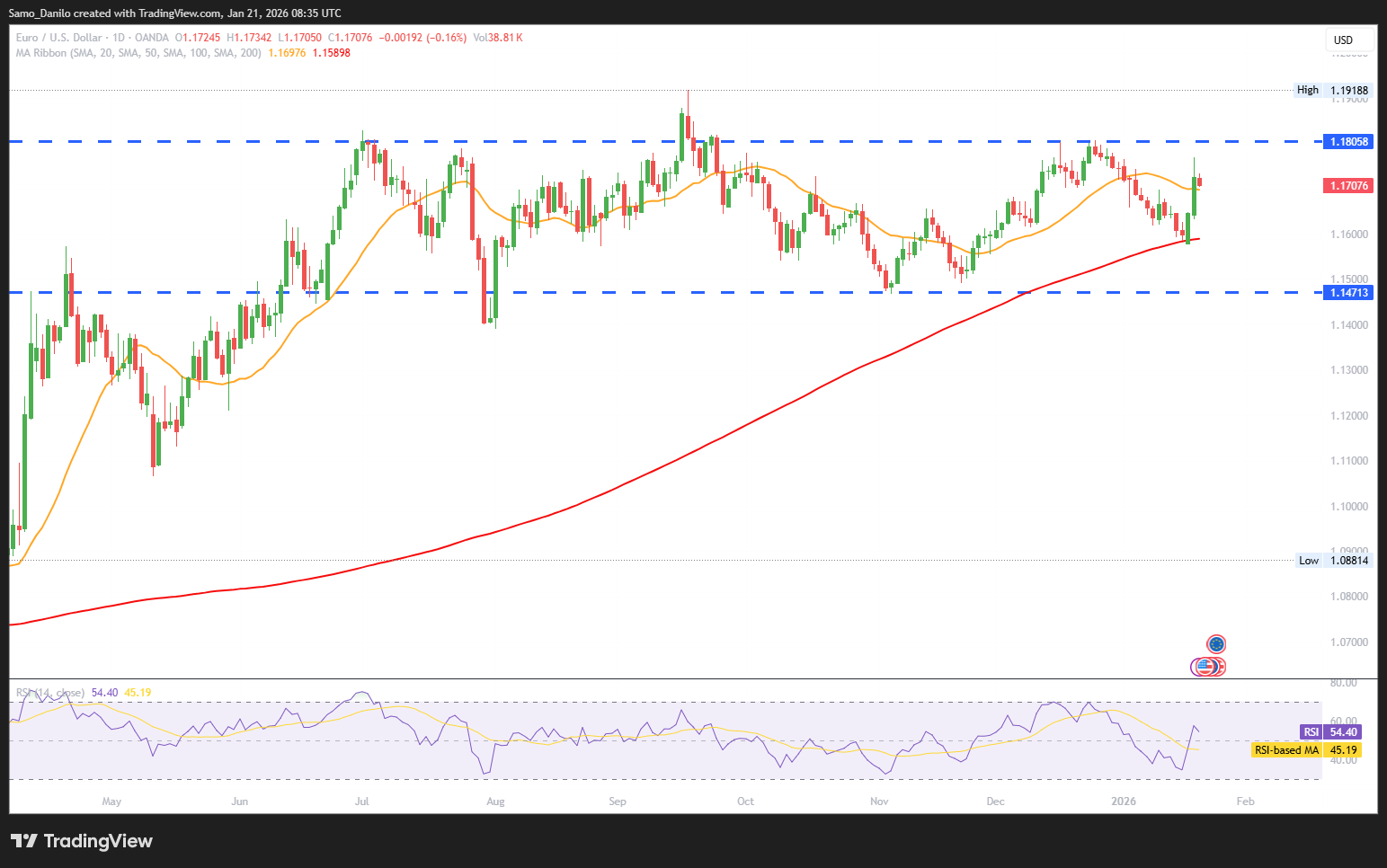Click the High 1.19188 price marker
This screenshot has height=868, width=1387.
pos(1334,90)
